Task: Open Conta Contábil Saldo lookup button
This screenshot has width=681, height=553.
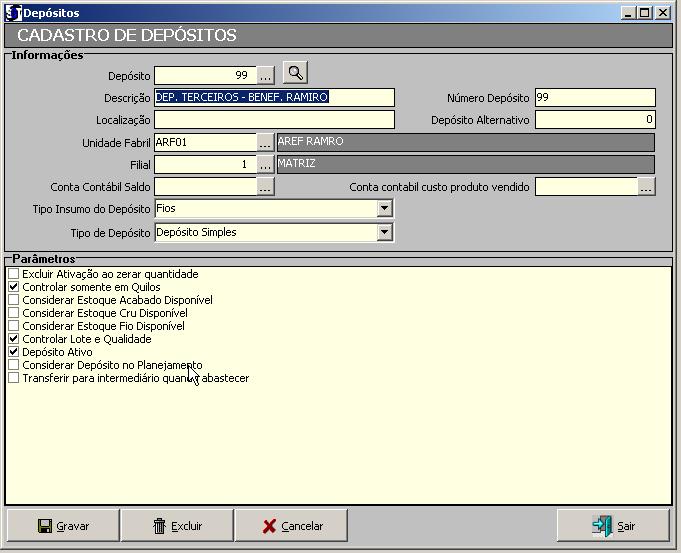Action: click(x=265, y=186)
